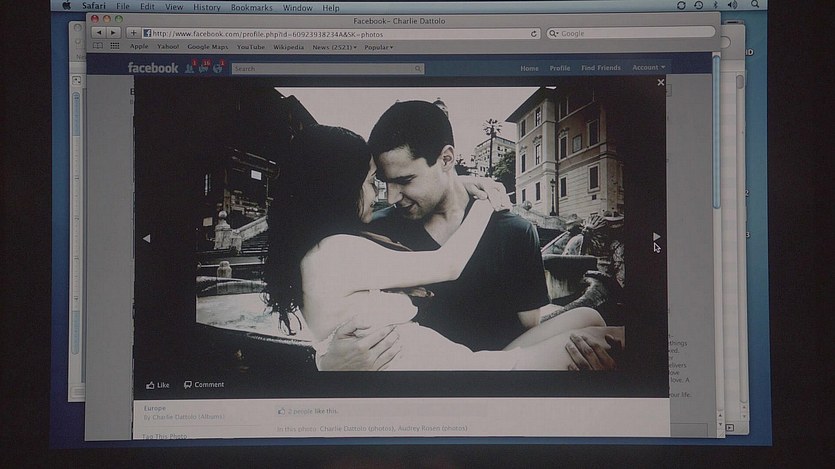Go back with Safari back arrow
This screenshot has width=835, height=469.
pos(99,32)
